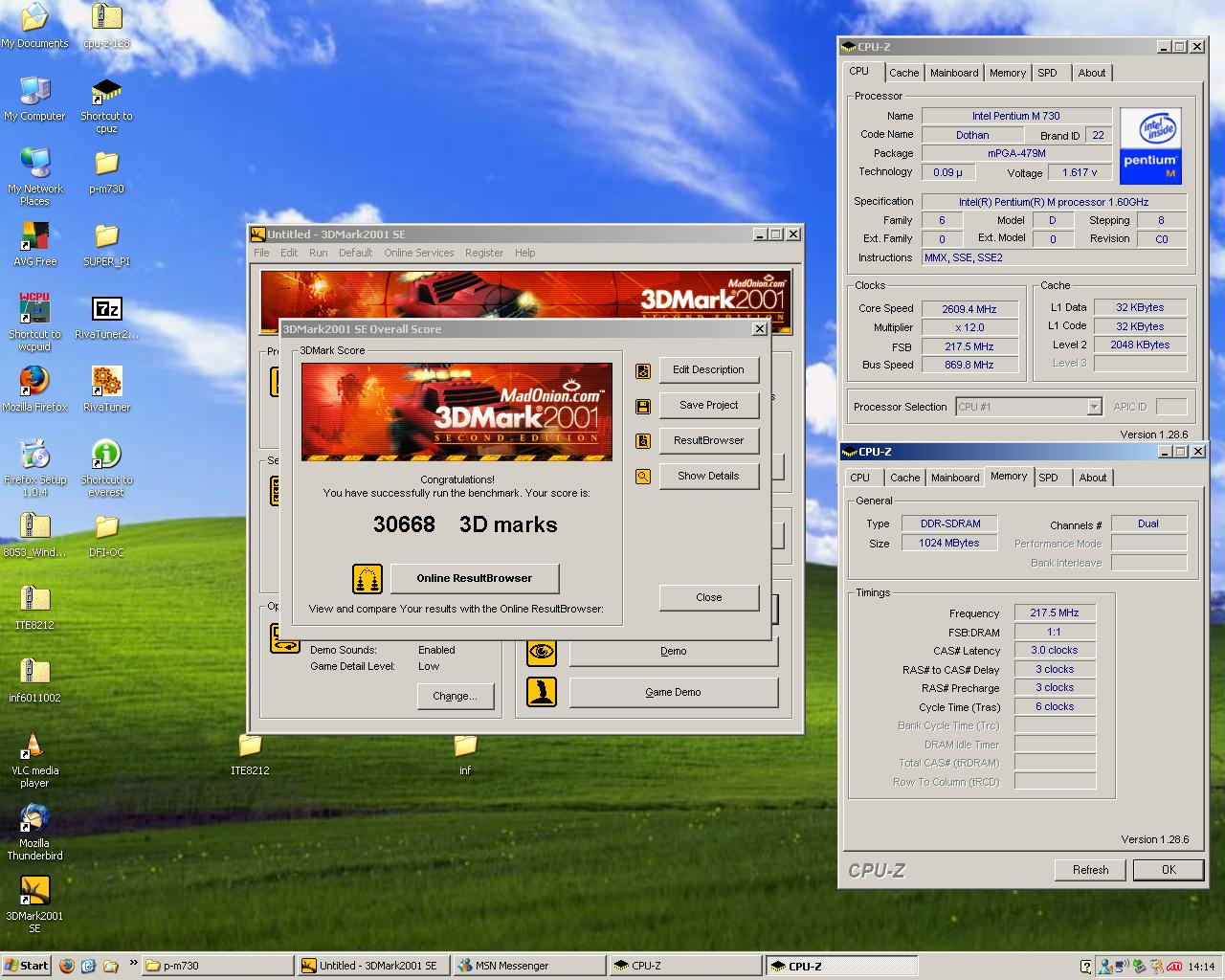Viewport: 1225px width, 980px height.
Task: Close the Overall Score dialog with Close button
Action: coord(708,597)
